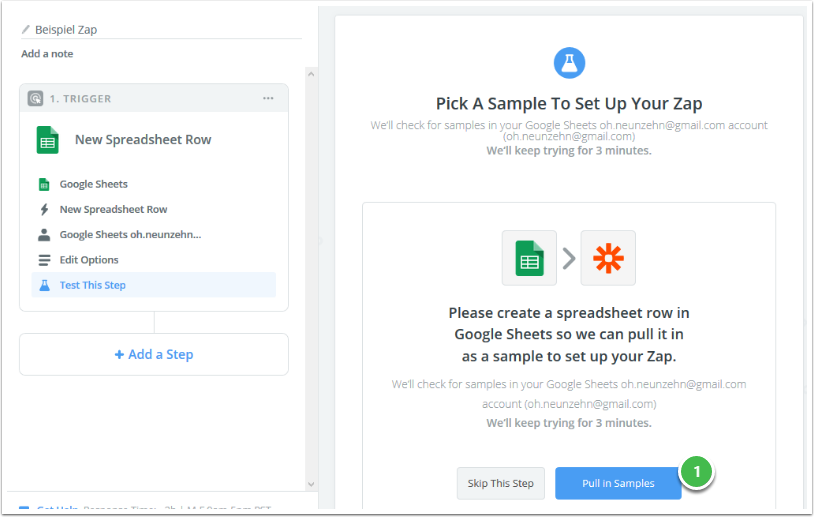Click the Add a Step button
This screenshot has height=517, width=814.
click(154, 355)
